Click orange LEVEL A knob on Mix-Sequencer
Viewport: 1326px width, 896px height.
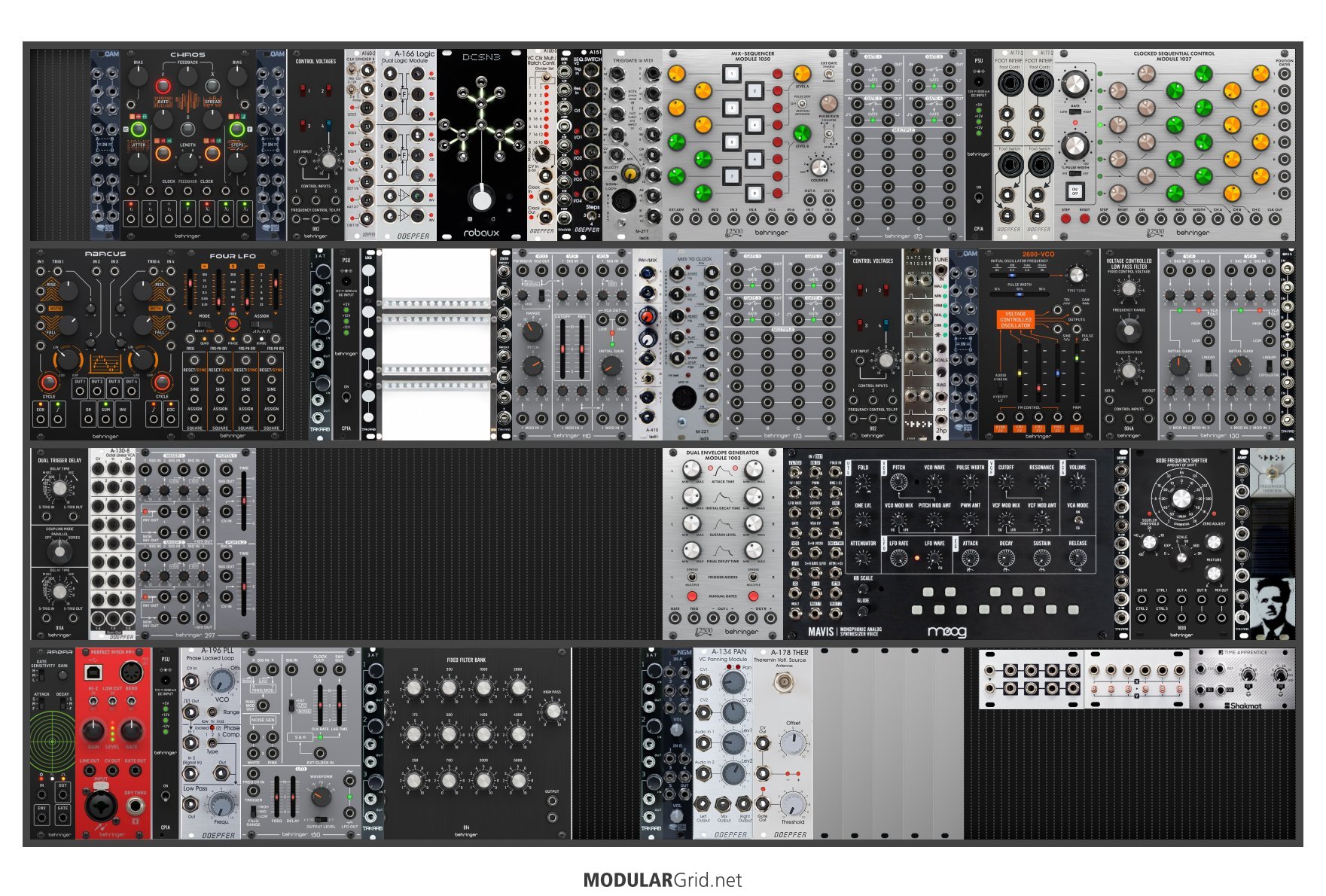tap(802, 74)
